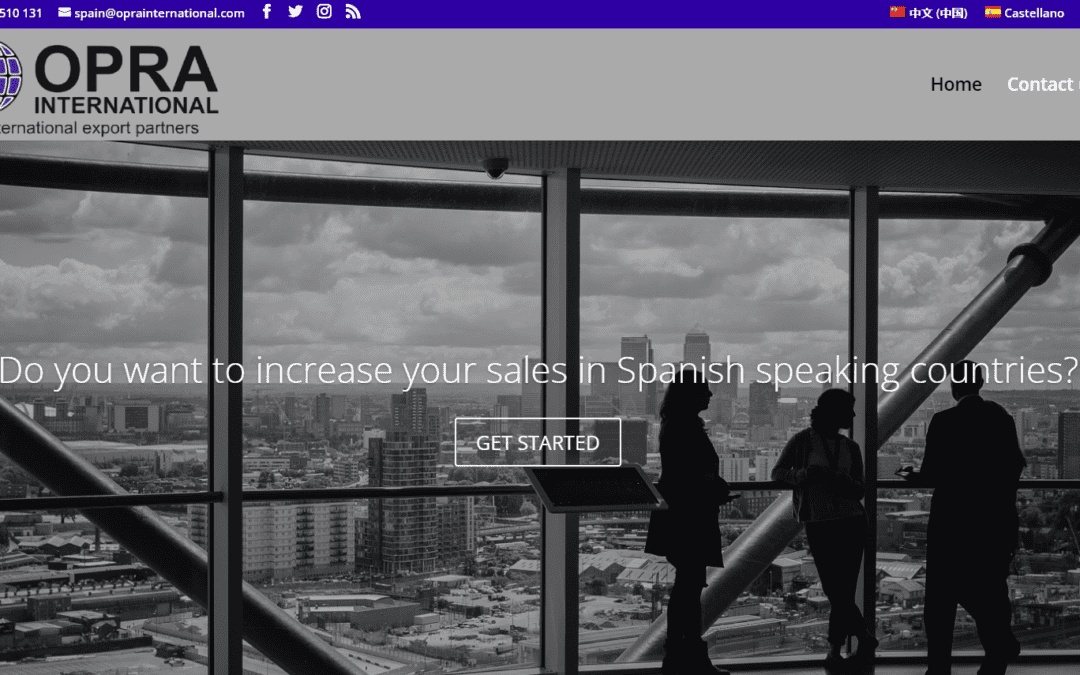Click the INTERNATIONAL word in logo
1080x675 pixels.
pyautogui.click(x=126, y=105)
